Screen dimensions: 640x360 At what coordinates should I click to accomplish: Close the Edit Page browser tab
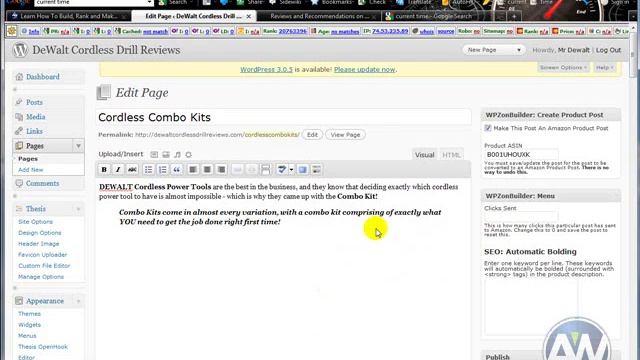click(x=249, y=17)
